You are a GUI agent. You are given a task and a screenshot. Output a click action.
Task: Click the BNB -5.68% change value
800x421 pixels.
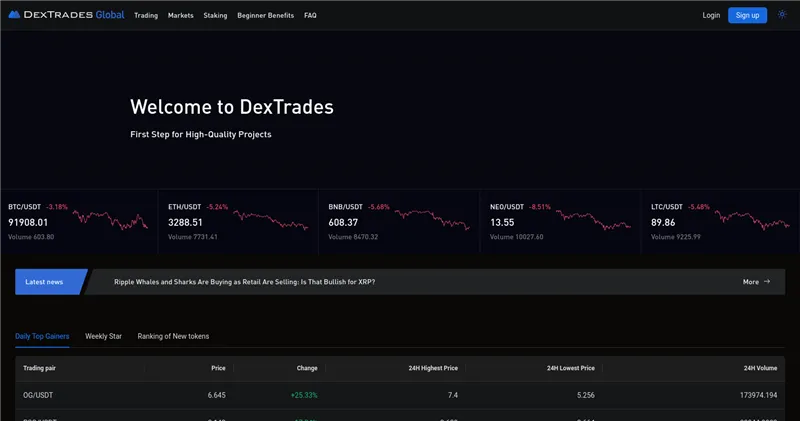379,207
